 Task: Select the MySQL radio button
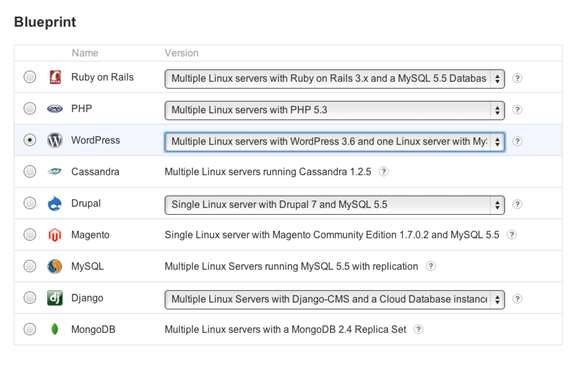pos(30,266)
